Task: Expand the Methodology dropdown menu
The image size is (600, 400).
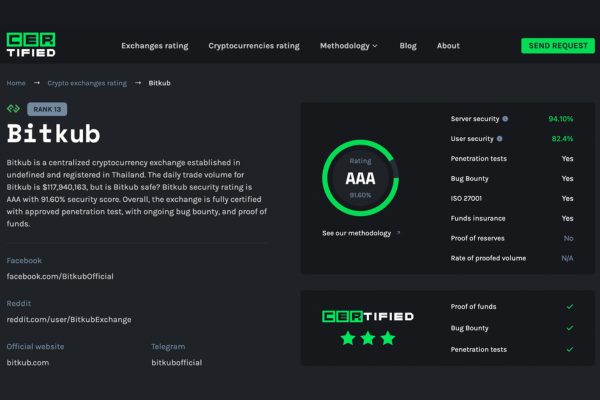Action: 349,46
